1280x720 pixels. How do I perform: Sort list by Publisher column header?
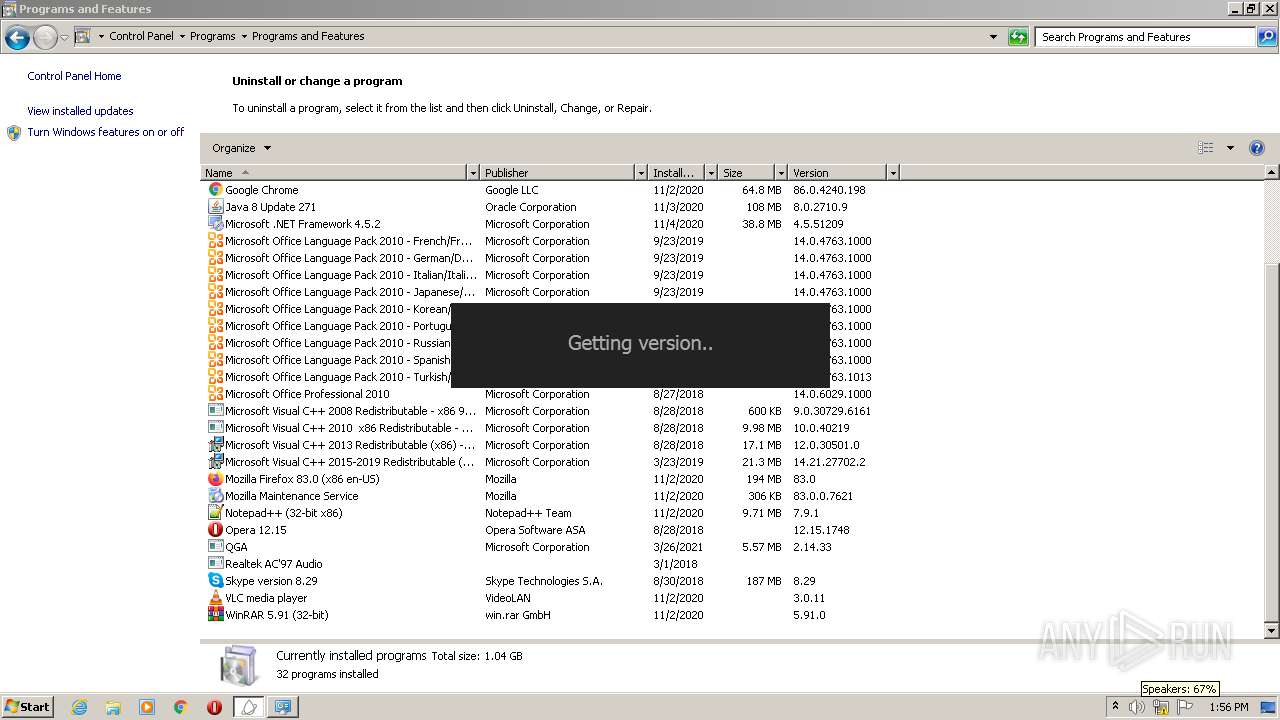pyautogui.click(x=558, y=173)
